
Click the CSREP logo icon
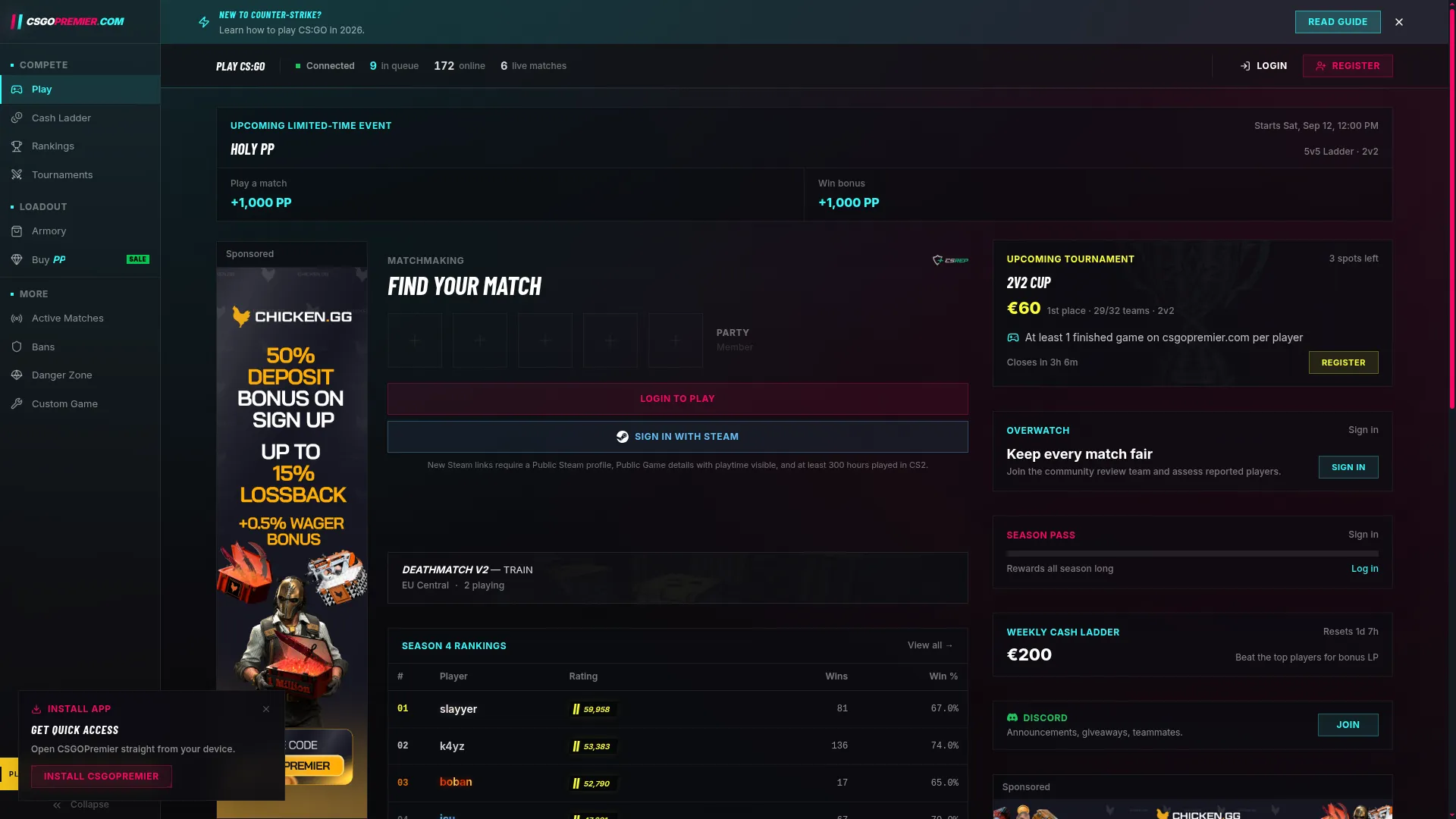tap(950, 260)
